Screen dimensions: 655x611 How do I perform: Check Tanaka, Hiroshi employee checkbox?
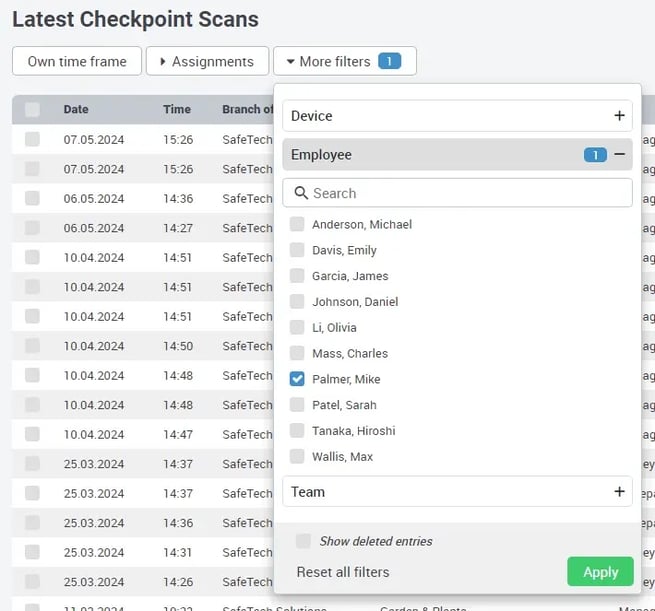[297, 431]
